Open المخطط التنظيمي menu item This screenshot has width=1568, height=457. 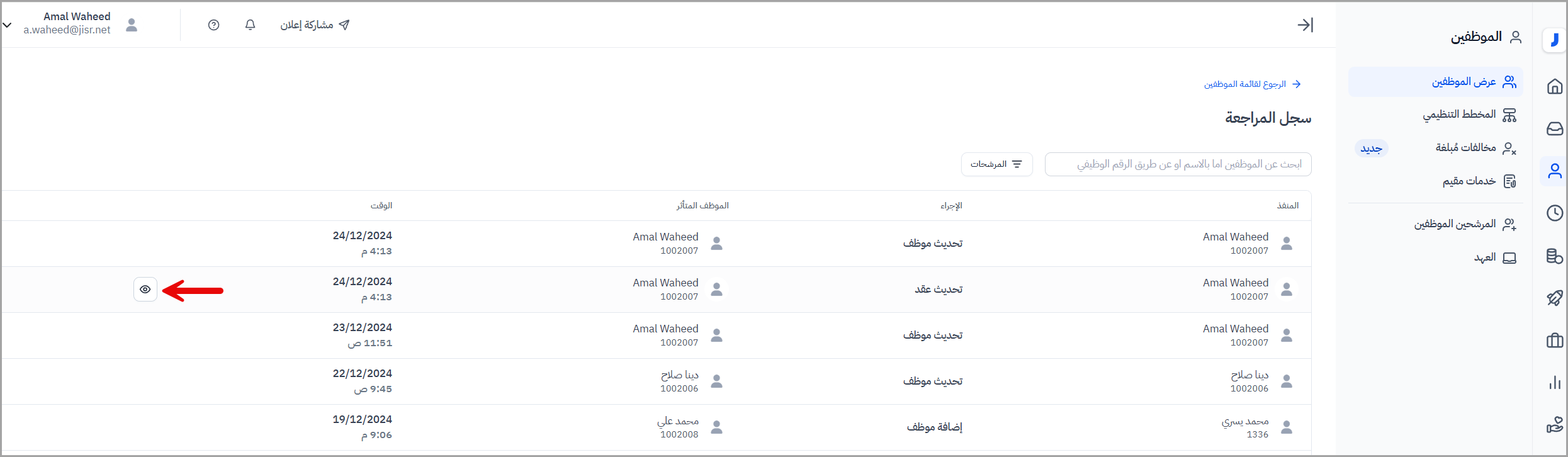coord(1459,115)
